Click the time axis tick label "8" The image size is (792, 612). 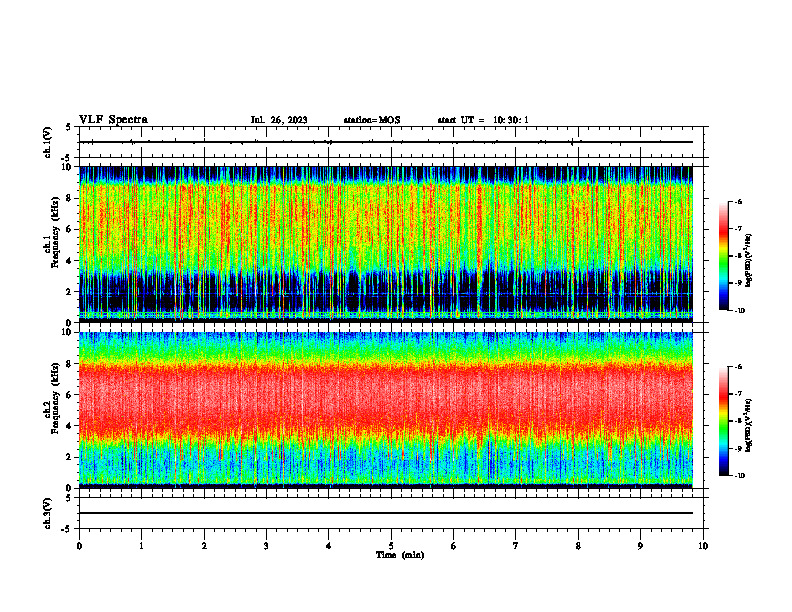point(578,545)
